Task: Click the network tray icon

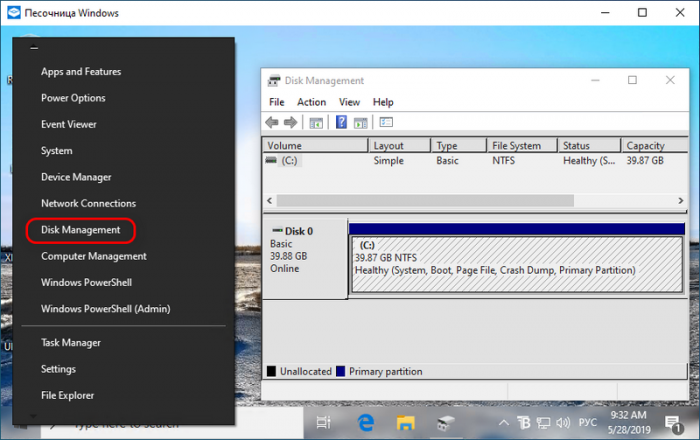Action: tap(543, 423)
